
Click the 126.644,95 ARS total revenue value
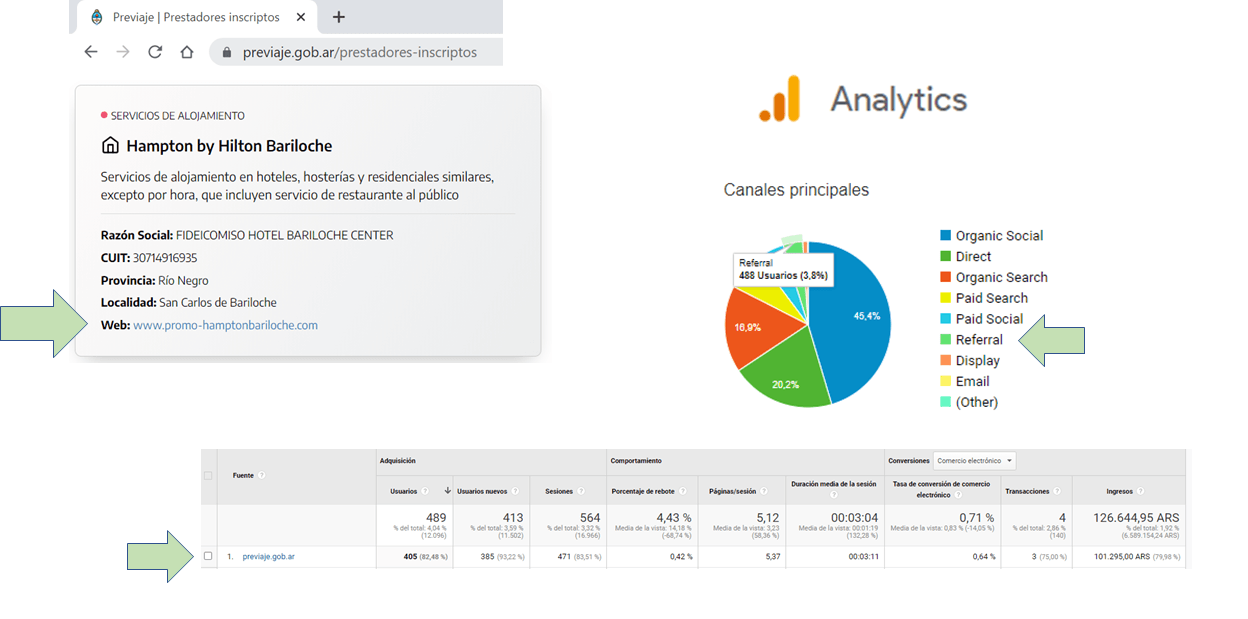(x=1136, y=518)
